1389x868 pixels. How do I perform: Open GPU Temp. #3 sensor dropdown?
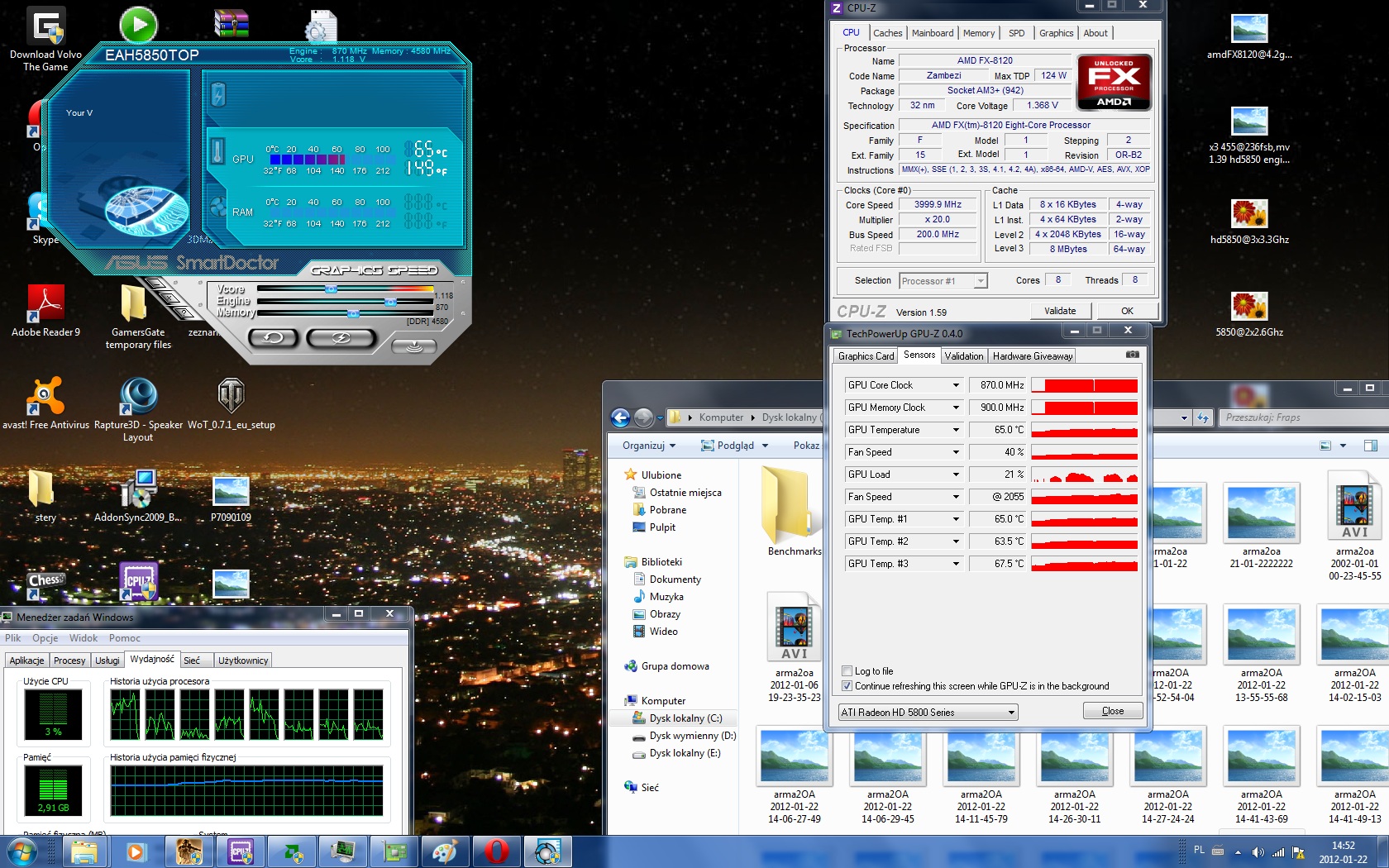coord(956,564)
